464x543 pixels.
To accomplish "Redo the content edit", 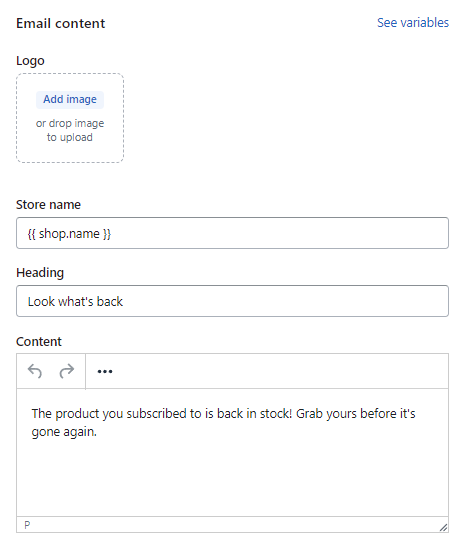I will click(66, 371).
